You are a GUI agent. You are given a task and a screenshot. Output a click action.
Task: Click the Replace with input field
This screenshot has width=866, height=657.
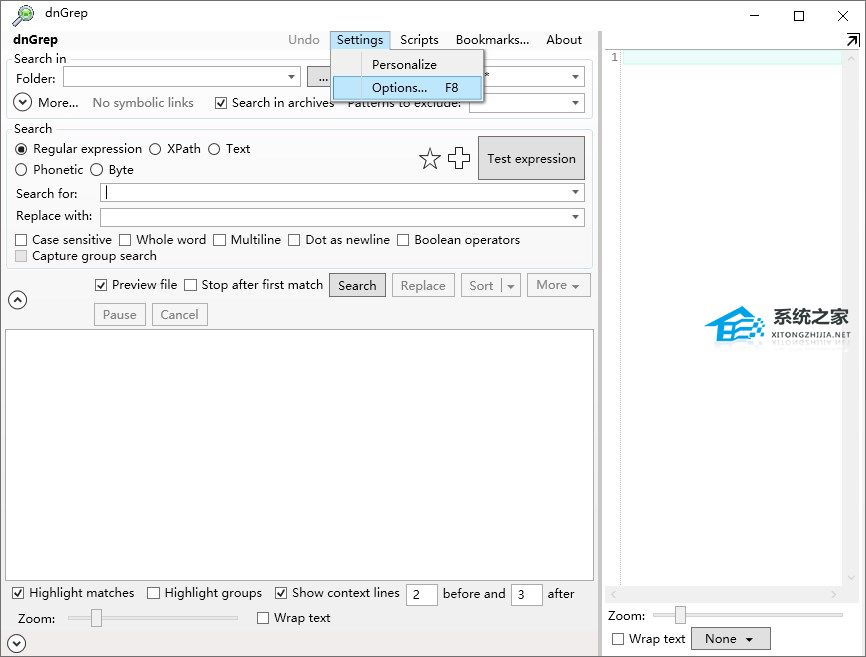pyautogui.click(x=335, y=217)
